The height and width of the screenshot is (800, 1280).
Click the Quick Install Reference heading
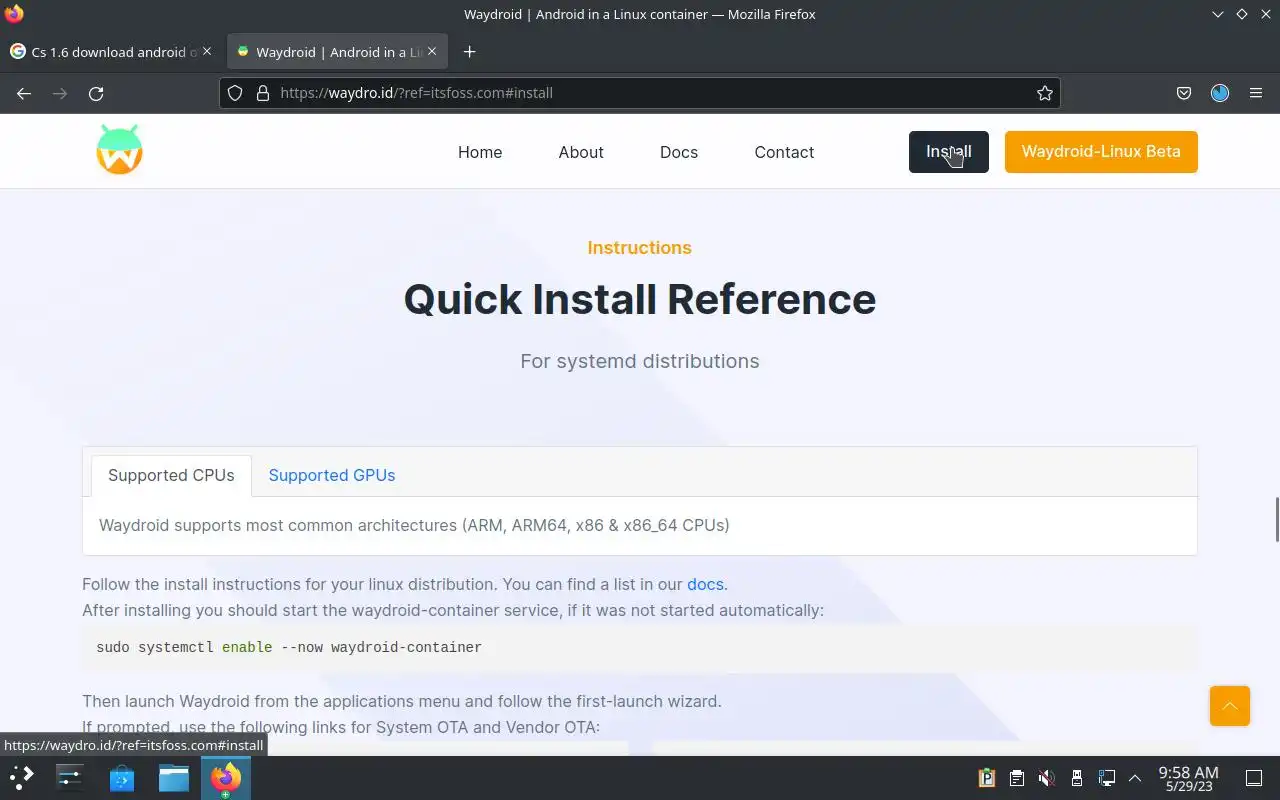(640, 299)
